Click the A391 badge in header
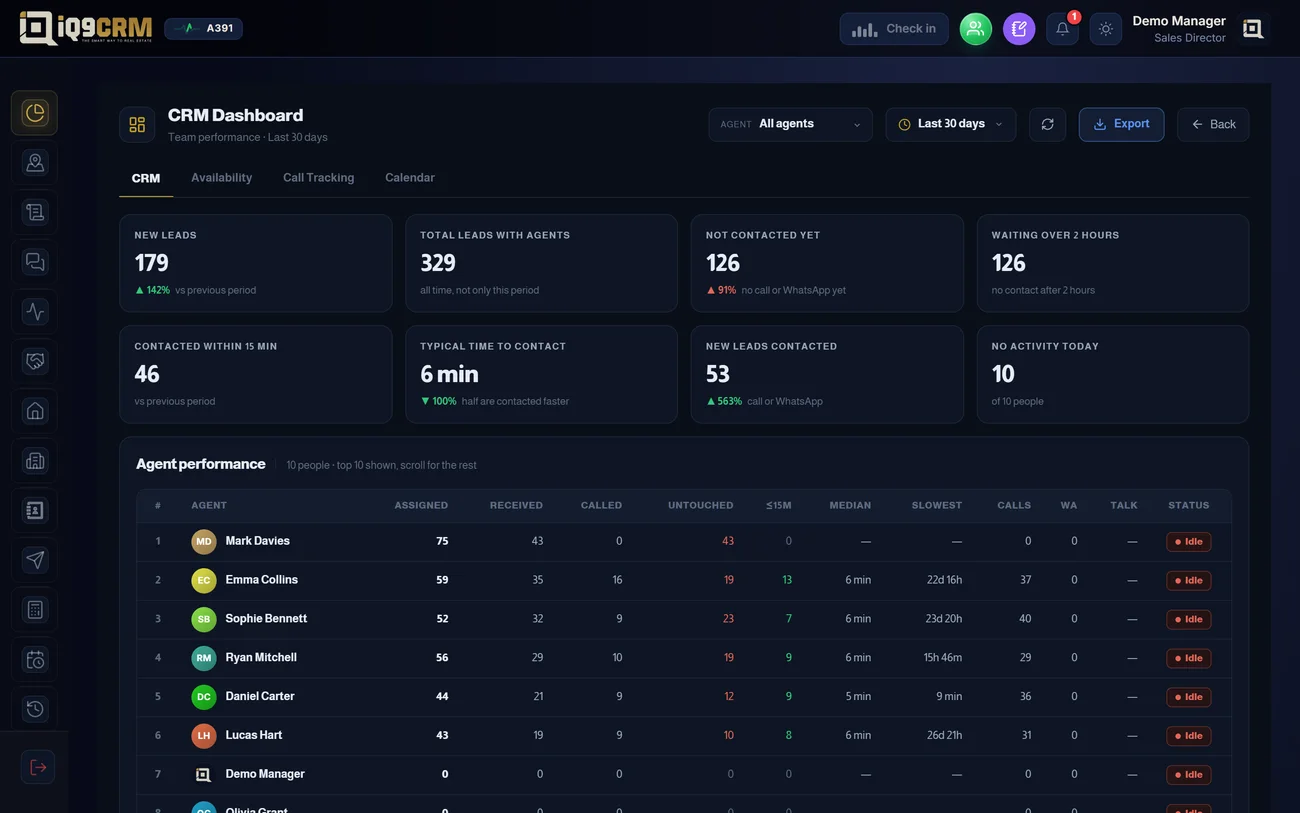 [x=204, y=29]
